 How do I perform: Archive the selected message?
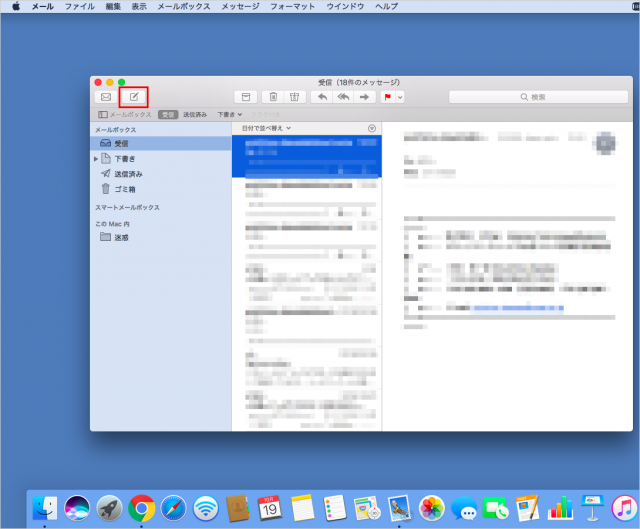(x=244, y=97)
